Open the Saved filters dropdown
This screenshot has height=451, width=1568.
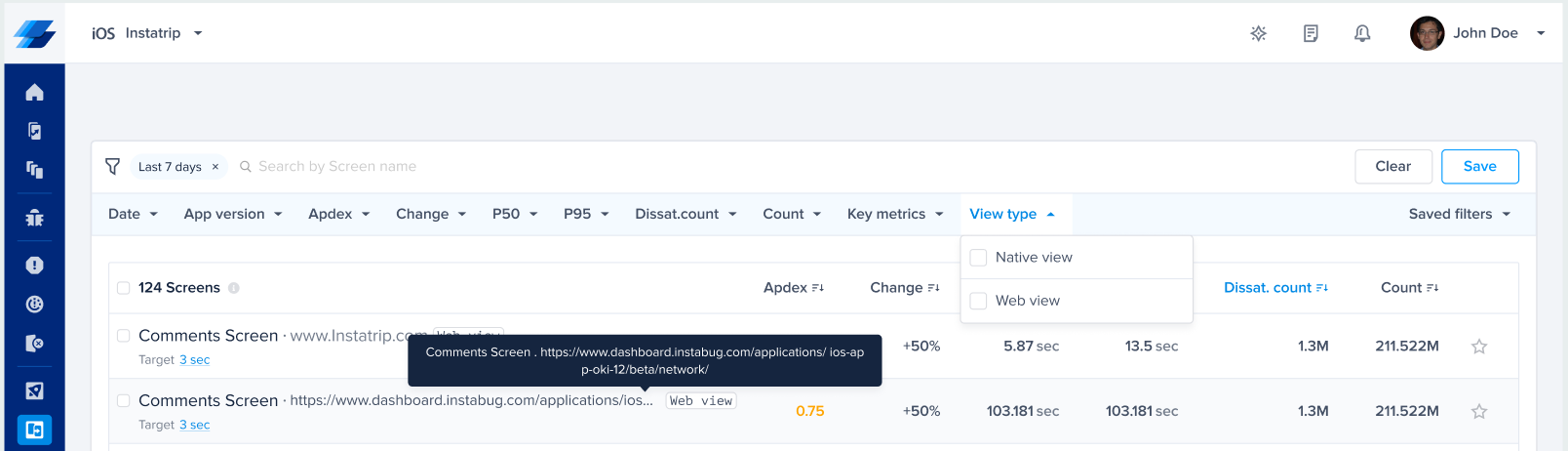(1459, 214)
